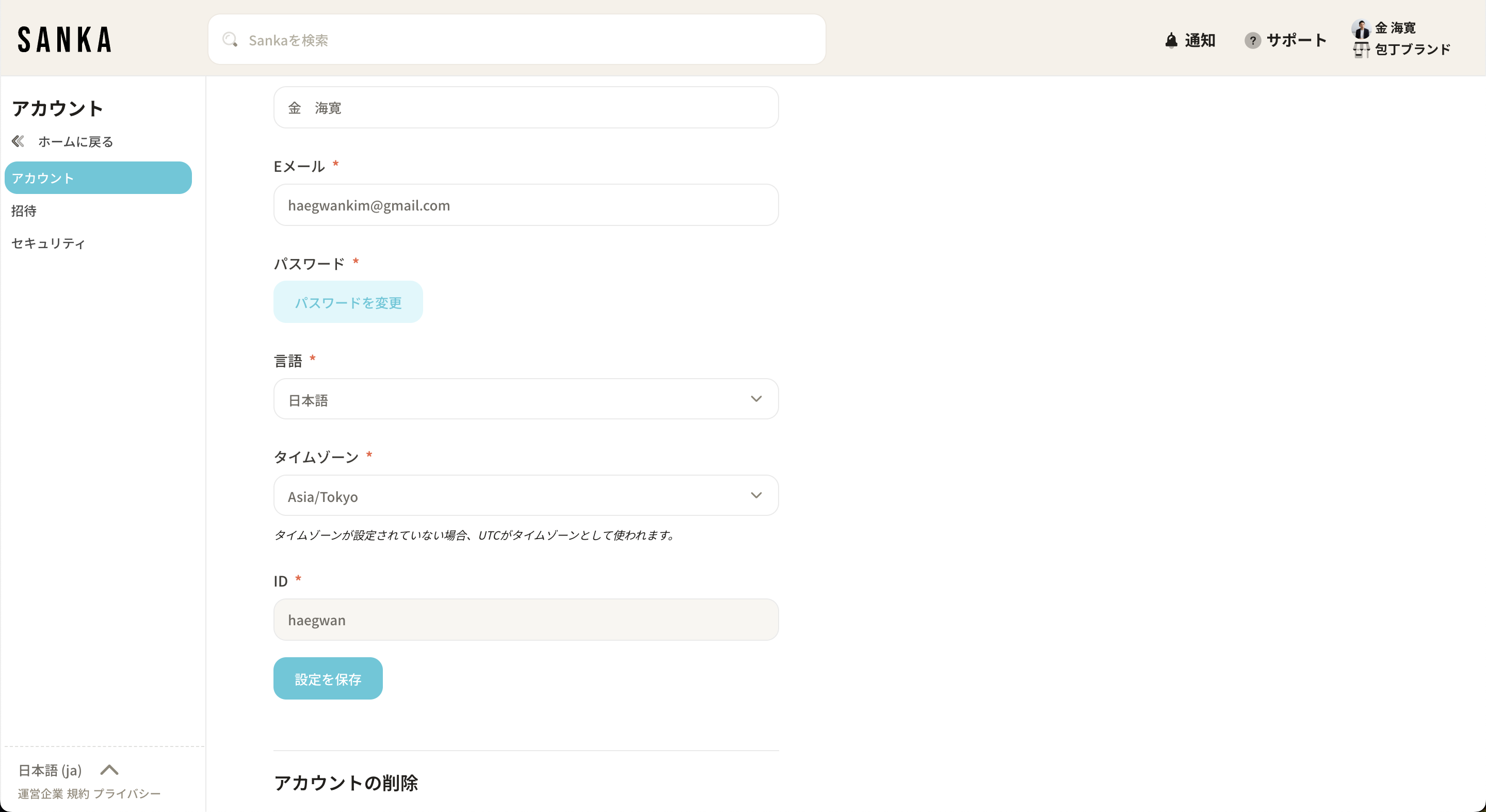Click the support question mark icon

pyautogui.click(x=1252, y=40)
